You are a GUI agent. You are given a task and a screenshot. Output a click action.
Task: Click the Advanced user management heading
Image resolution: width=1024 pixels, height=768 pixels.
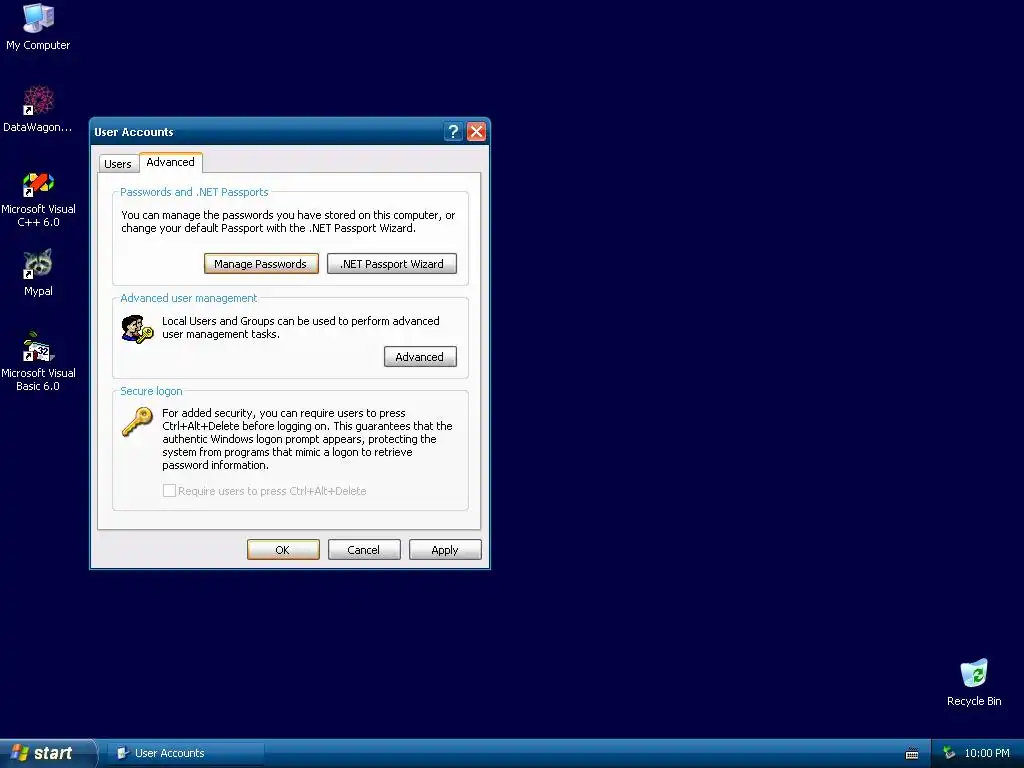tap(189, 298)
